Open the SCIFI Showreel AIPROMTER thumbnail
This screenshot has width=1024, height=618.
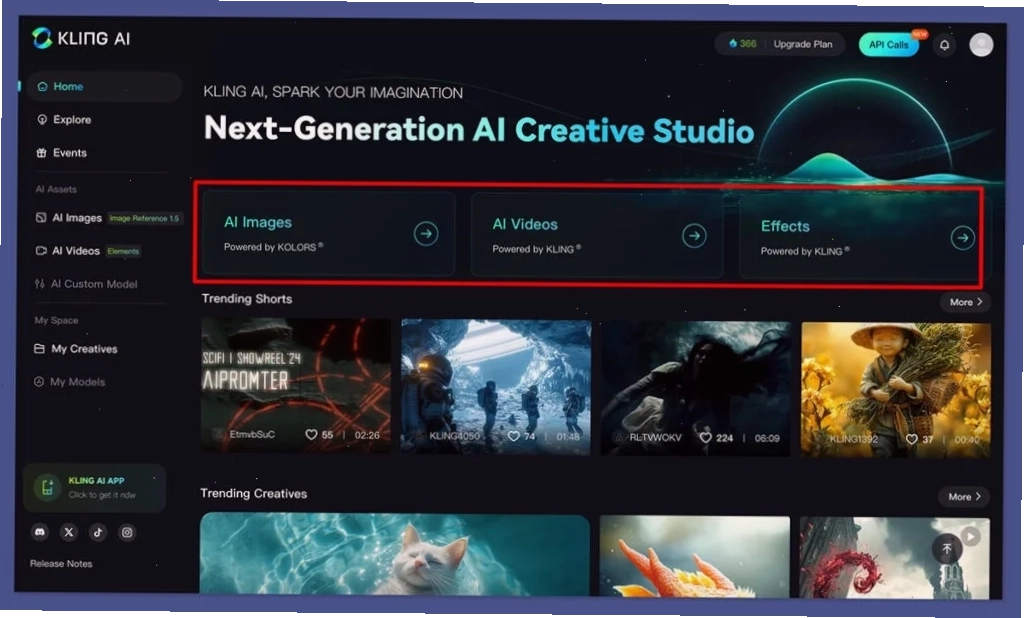coord(296,384)
